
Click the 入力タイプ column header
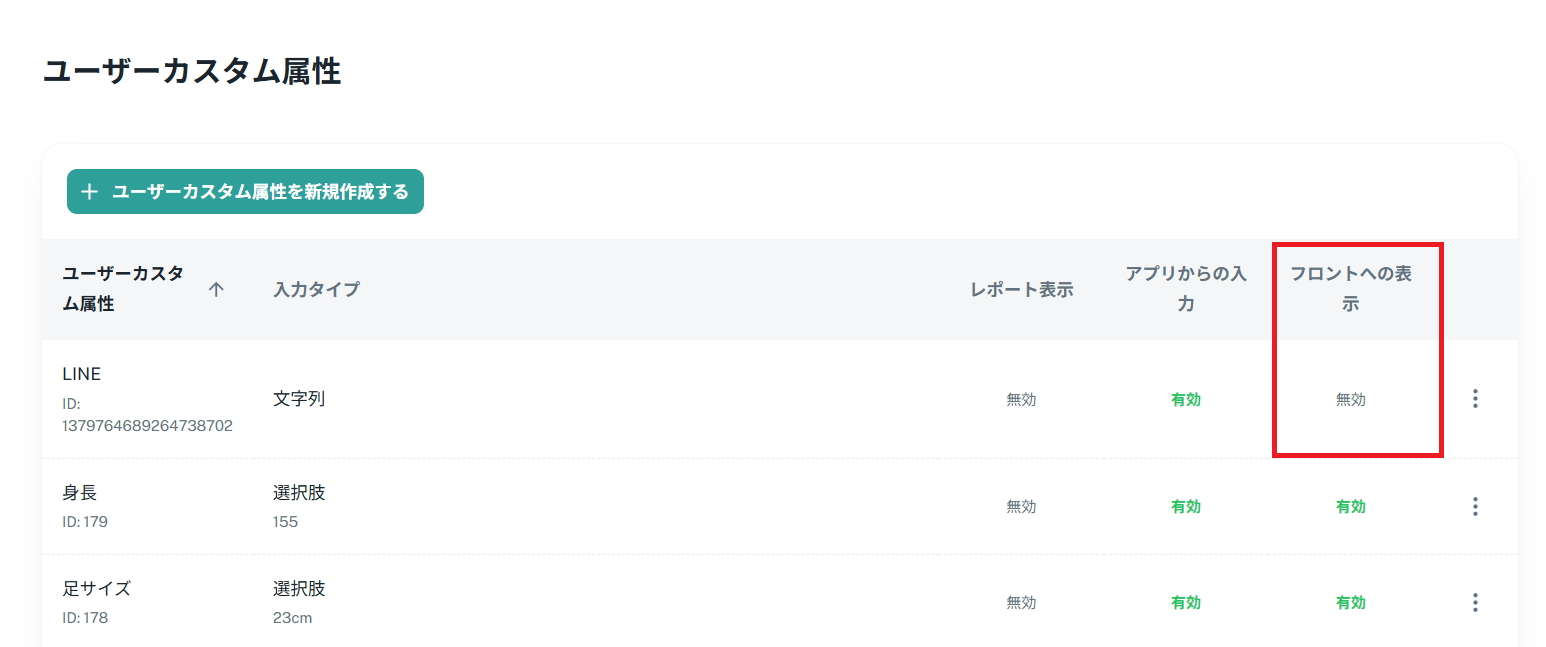[x=316, y=290]
